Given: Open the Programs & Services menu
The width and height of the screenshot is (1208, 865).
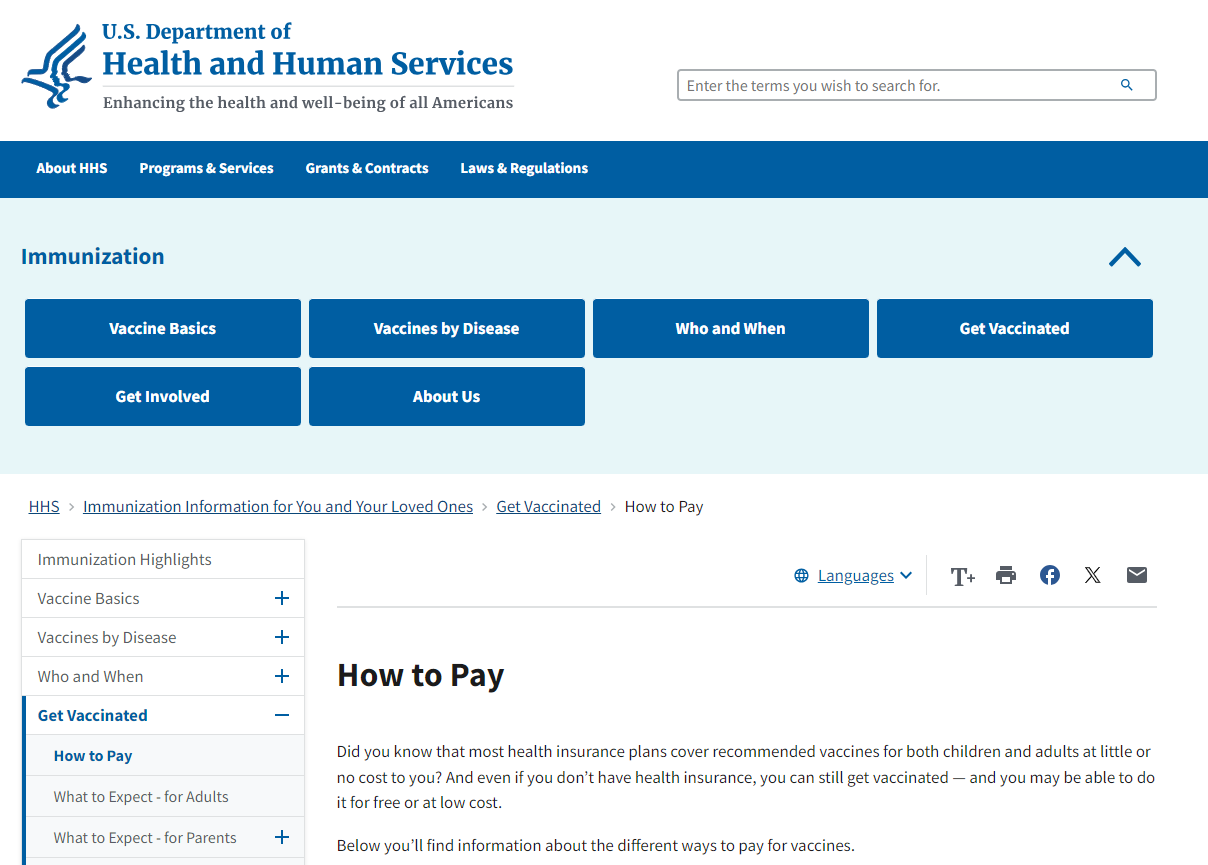Looking at the screenshot, I should tap(206, 169).
